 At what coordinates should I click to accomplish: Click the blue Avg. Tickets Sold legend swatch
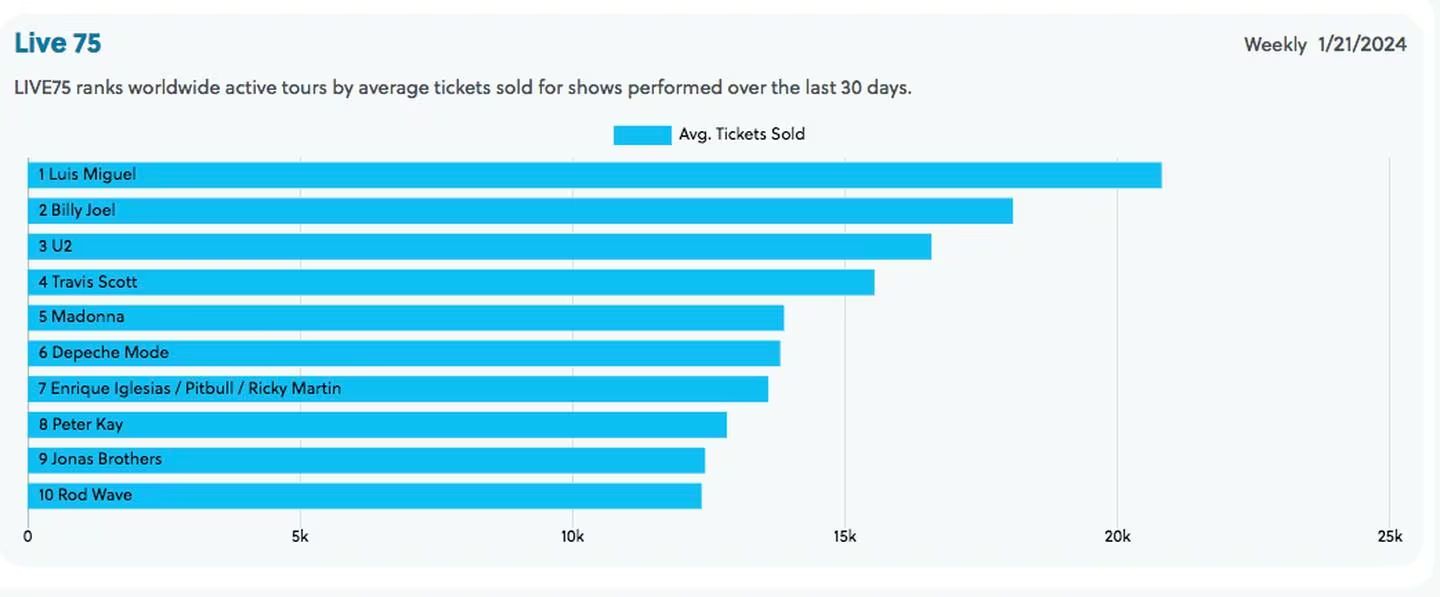tap(642, 135)
